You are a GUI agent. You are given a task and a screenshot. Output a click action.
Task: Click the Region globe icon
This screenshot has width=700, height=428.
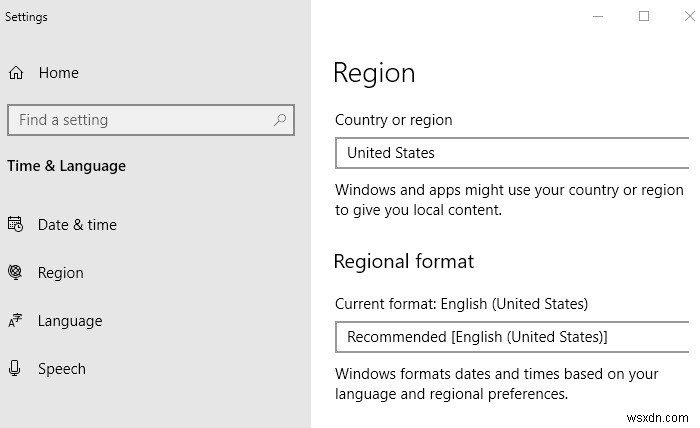click(15, 272)
